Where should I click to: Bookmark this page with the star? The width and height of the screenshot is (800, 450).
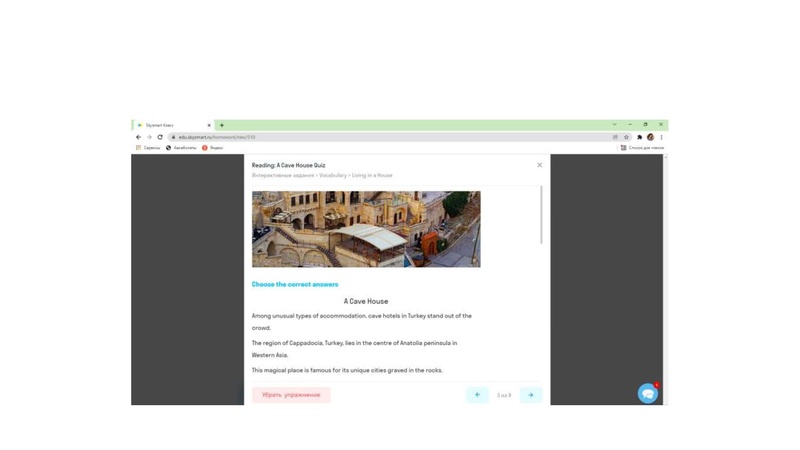[x=627, y=137]
